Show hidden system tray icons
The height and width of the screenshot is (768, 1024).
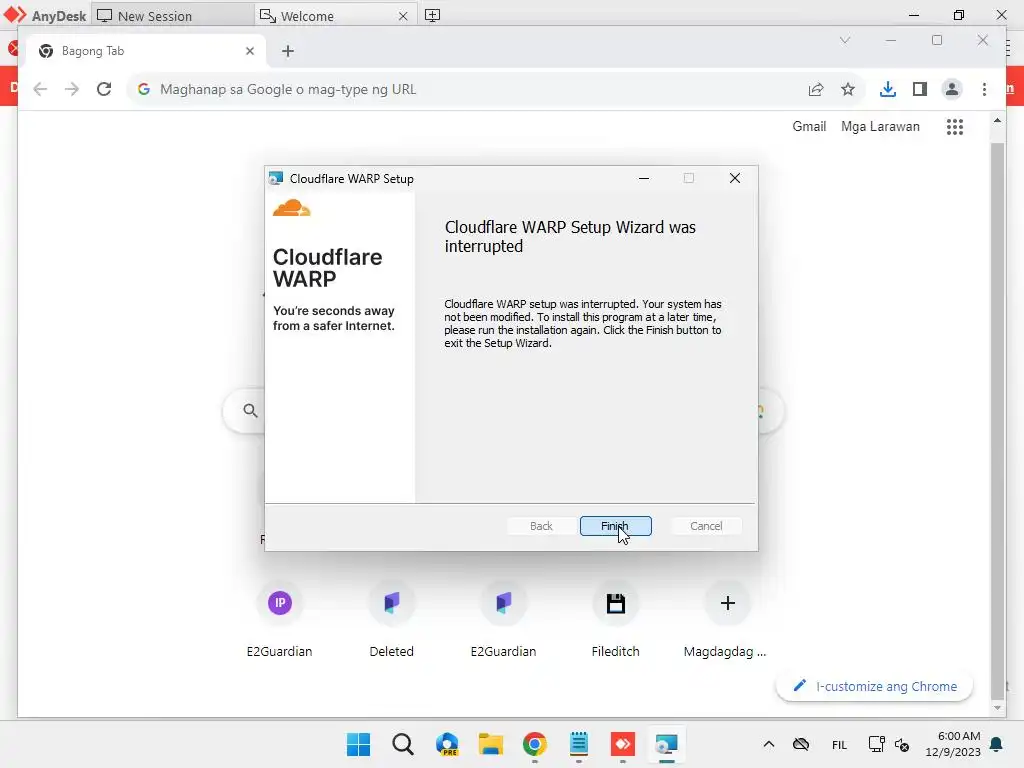click(769, 744)
